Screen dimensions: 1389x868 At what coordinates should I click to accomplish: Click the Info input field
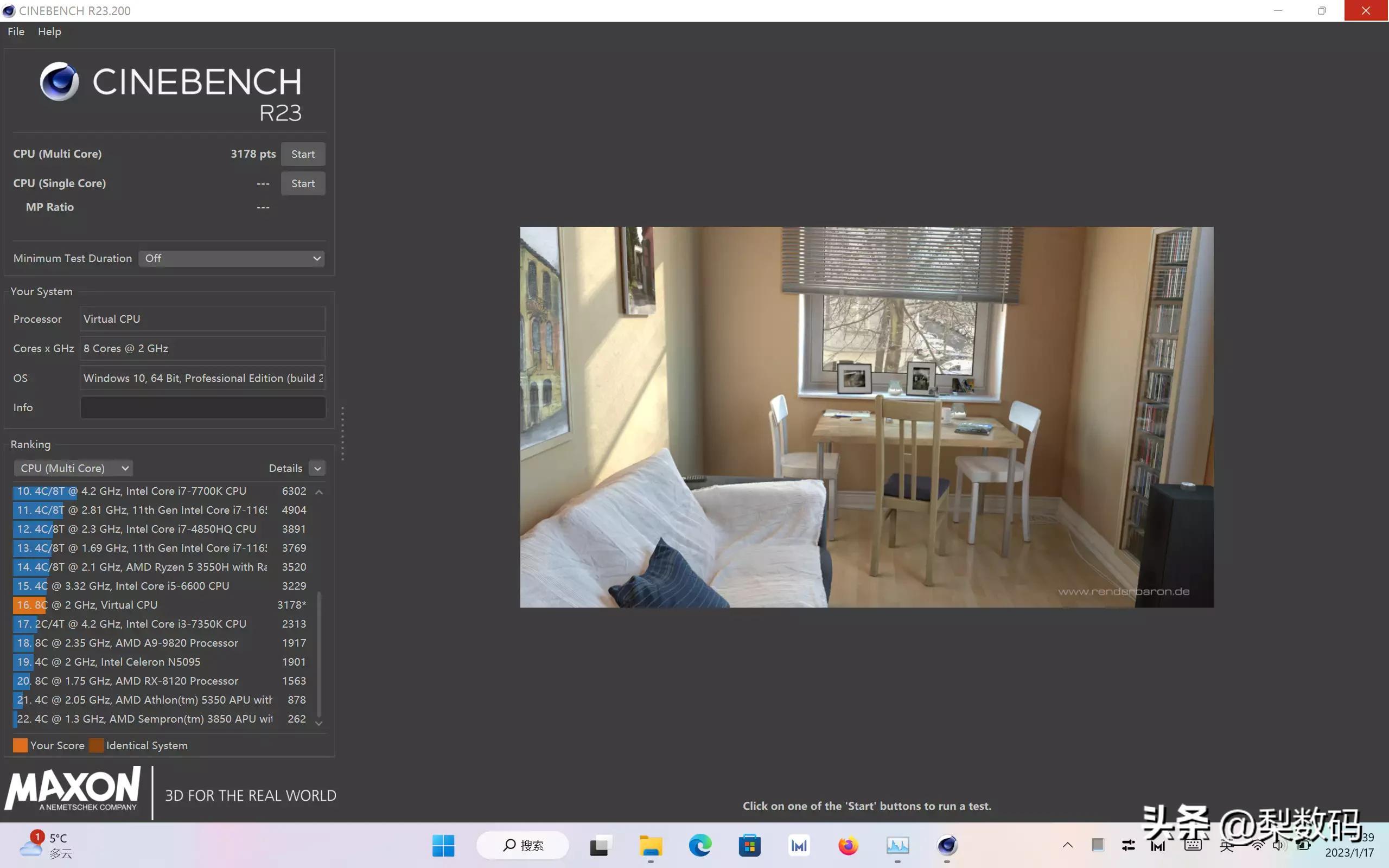tap(202, 407)
